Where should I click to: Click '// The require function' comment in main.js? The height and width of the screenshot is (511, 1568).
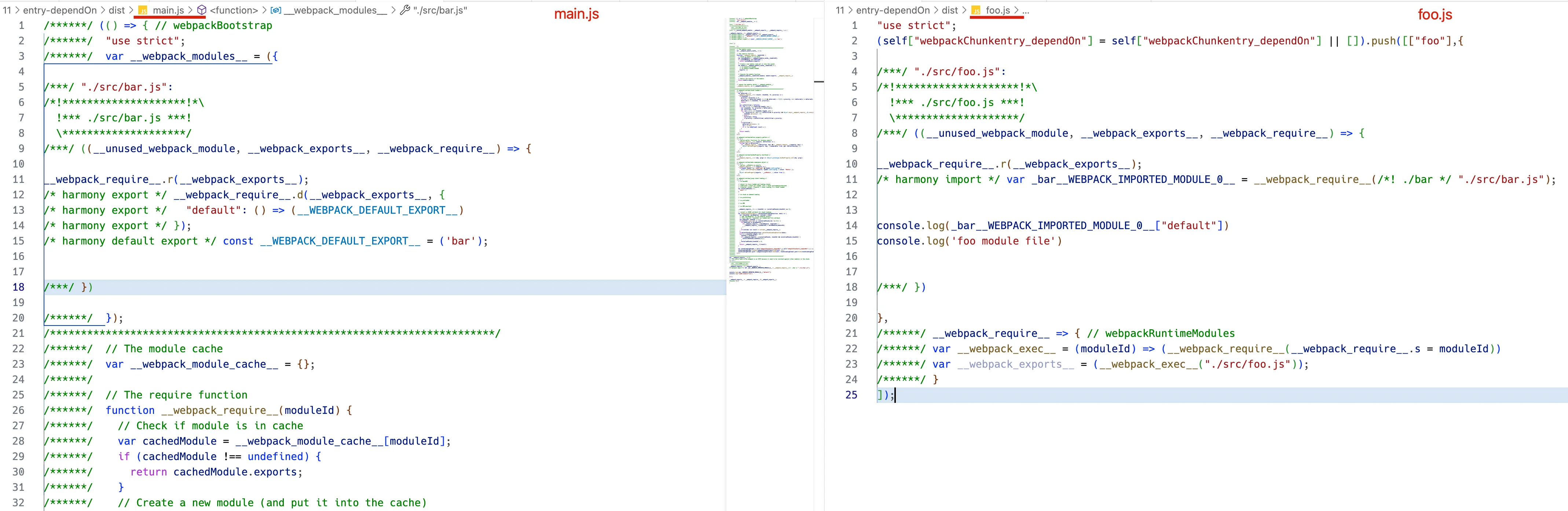pos(176,395)
